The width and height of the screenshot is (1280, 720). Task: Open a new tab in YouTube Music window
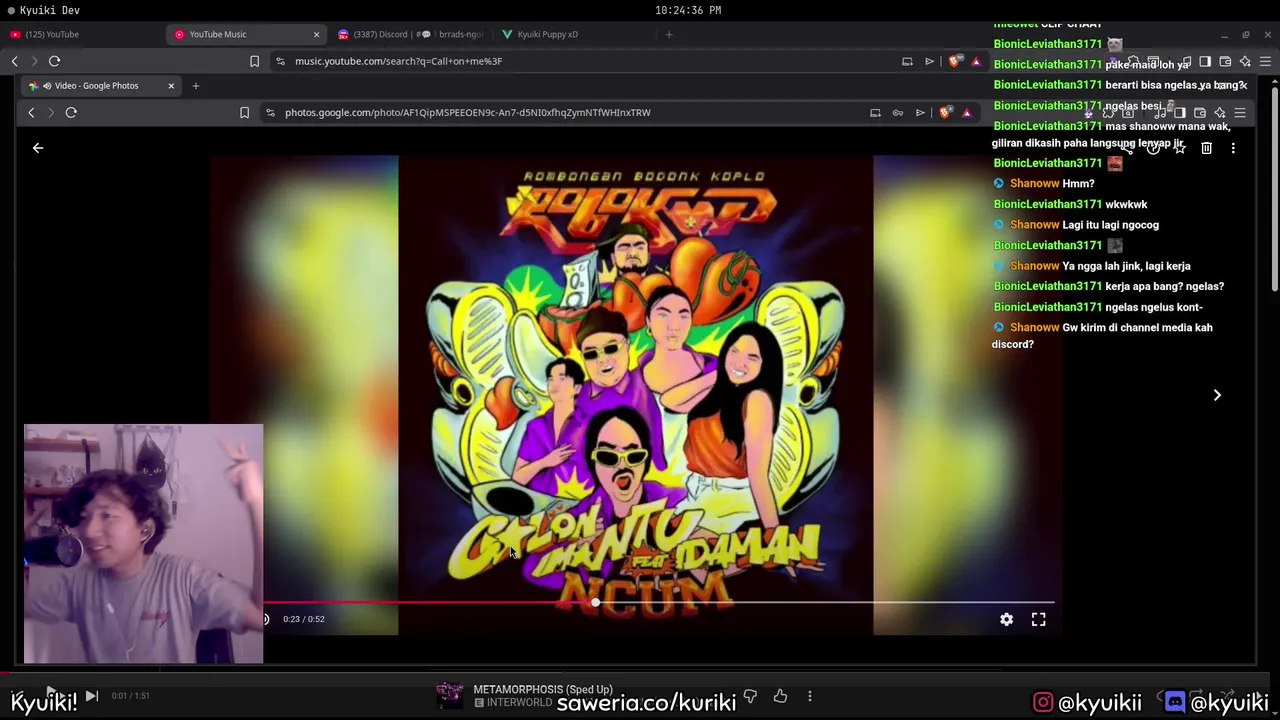tap(669, 34)
